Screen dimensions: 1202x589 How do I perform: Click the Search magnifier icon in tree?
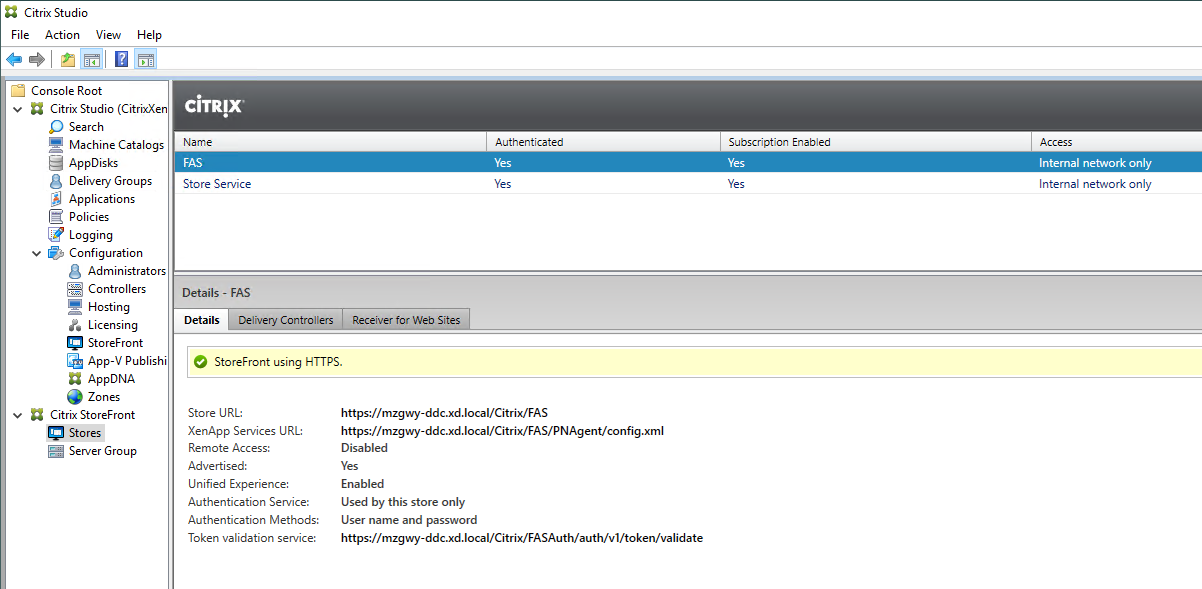56,127
